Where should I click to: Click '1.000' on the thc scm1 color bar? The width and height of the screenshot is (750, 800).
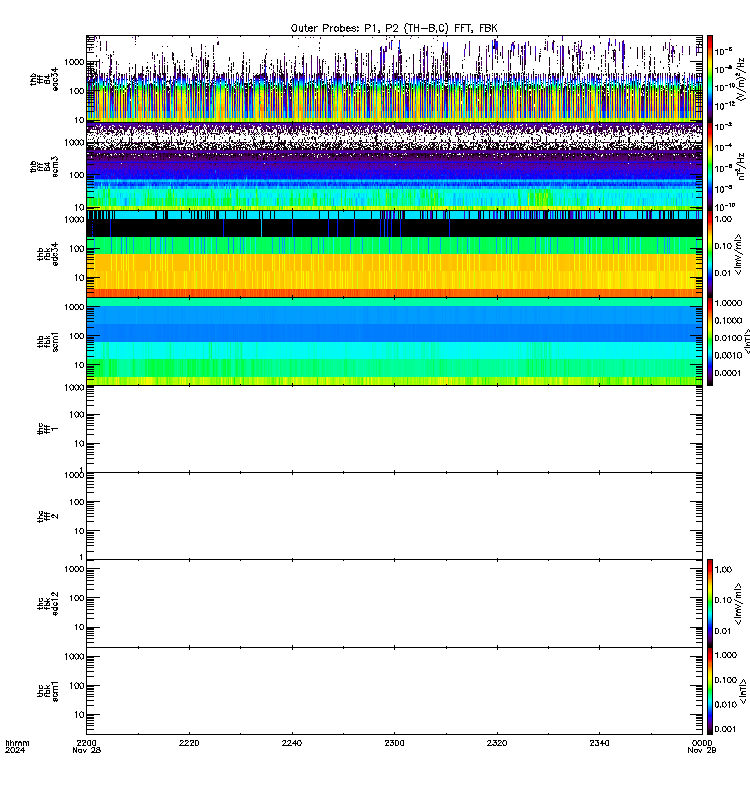click(x=726, y=655)
